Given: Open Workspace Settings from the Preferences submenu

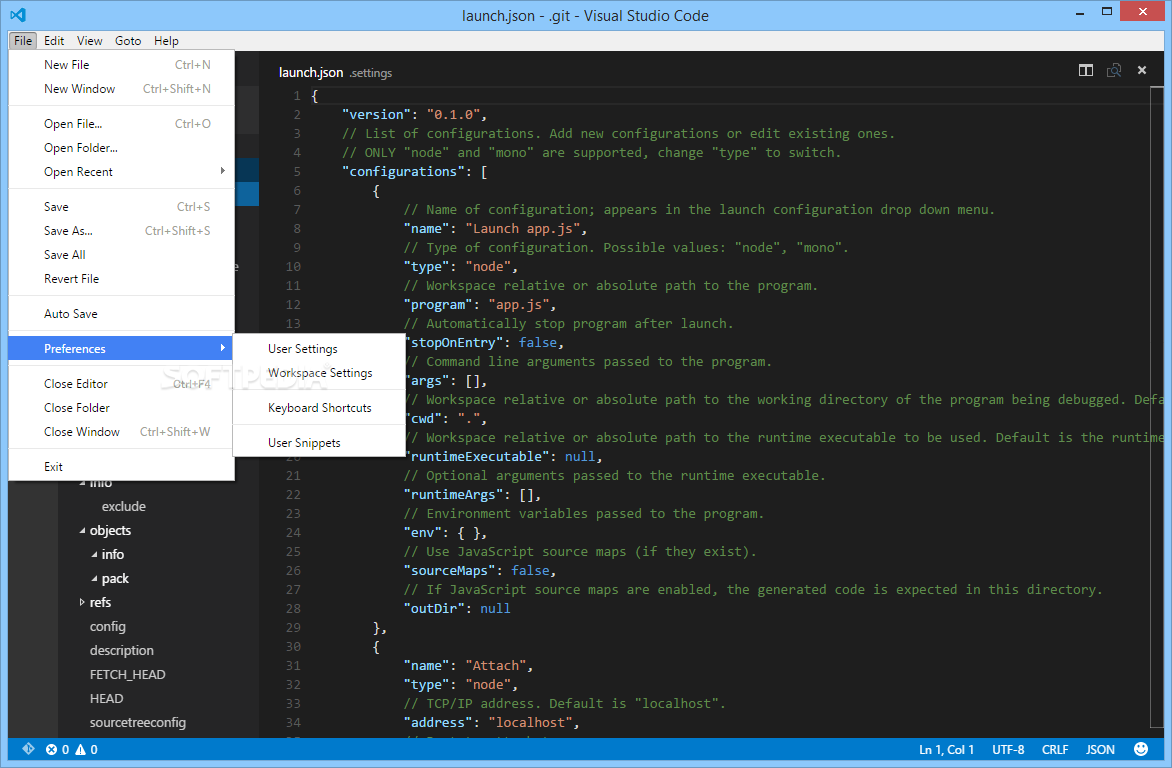Looking at the screenshot, I should (x=319, y=373).
